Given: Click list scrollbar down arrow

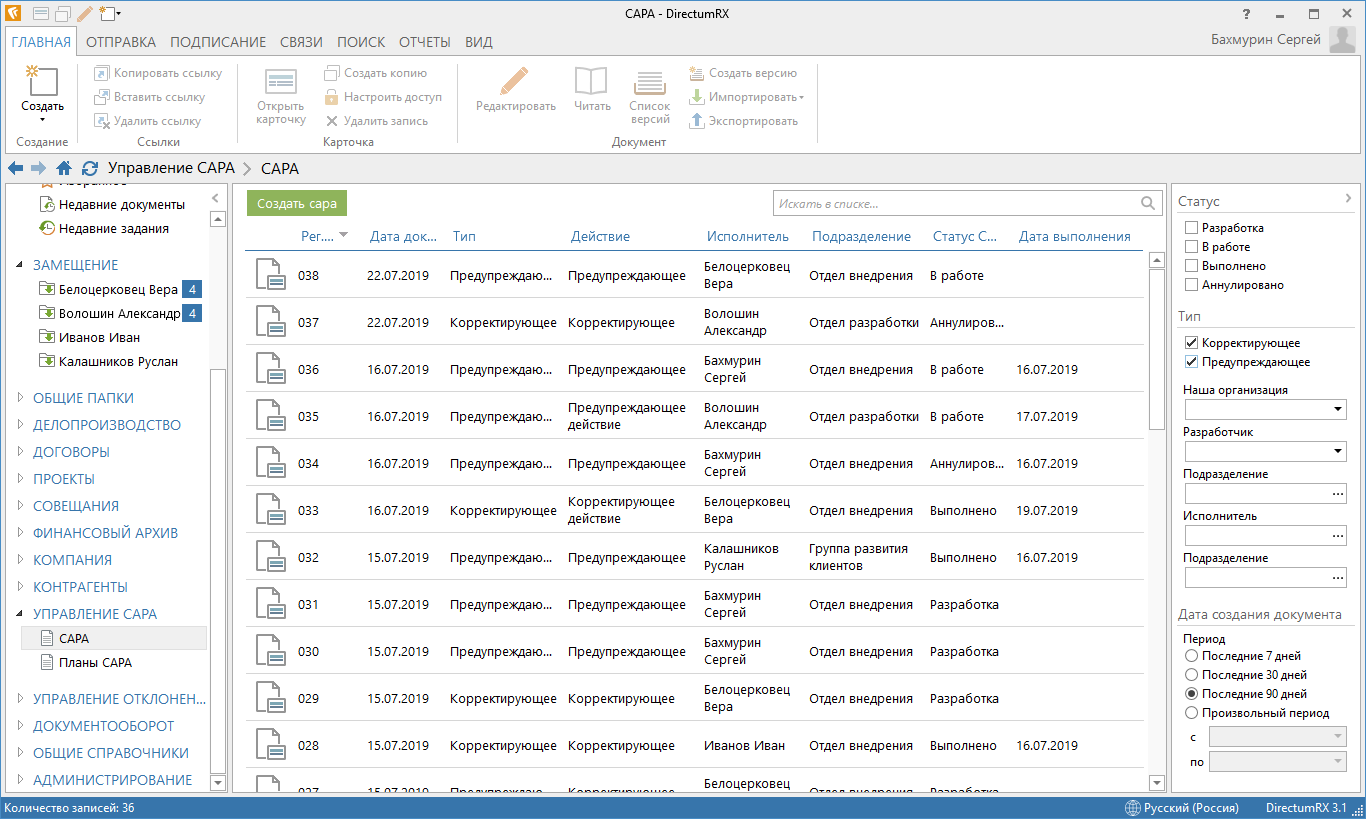Looking at the screenshot, I should point(1157,783).
